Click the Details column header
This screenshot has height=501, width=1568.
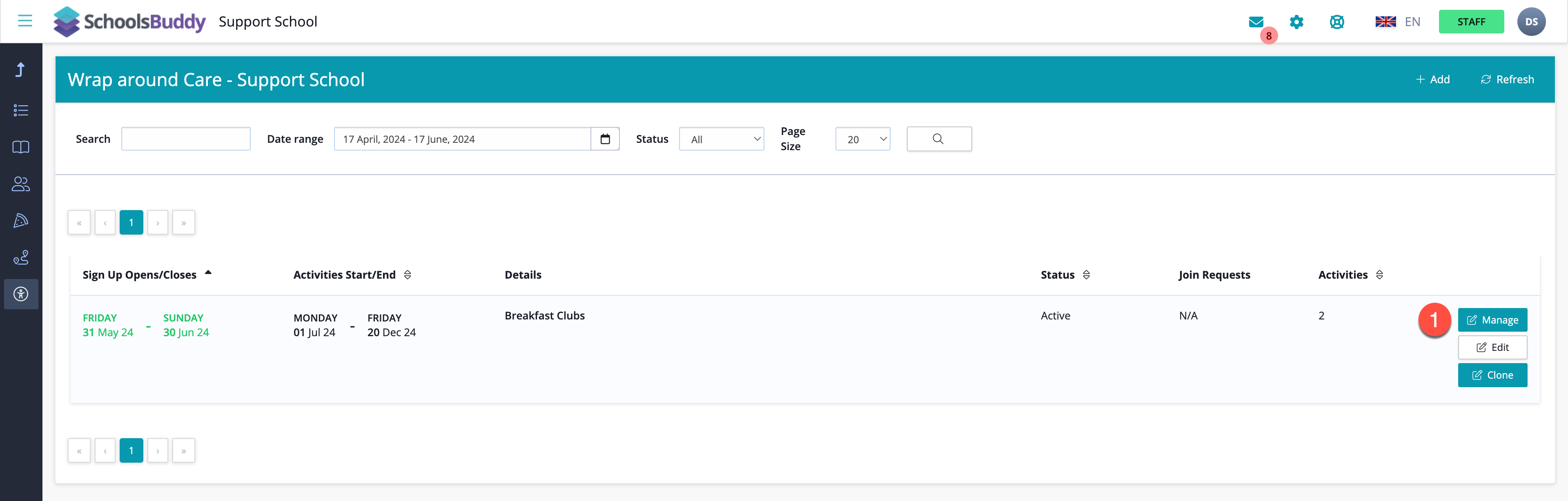(x=523, y=275)
